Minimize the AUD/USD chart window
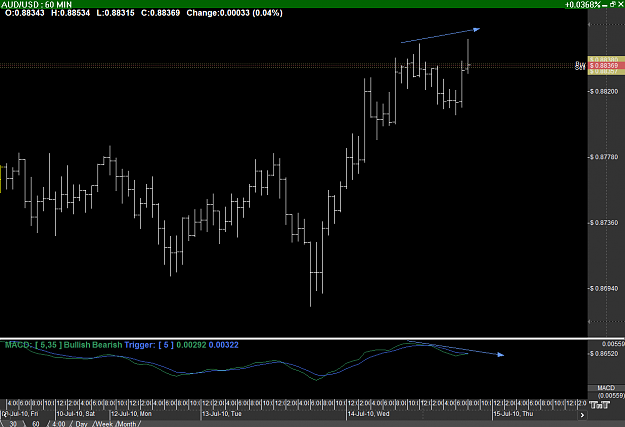 (x=605, y=4)
